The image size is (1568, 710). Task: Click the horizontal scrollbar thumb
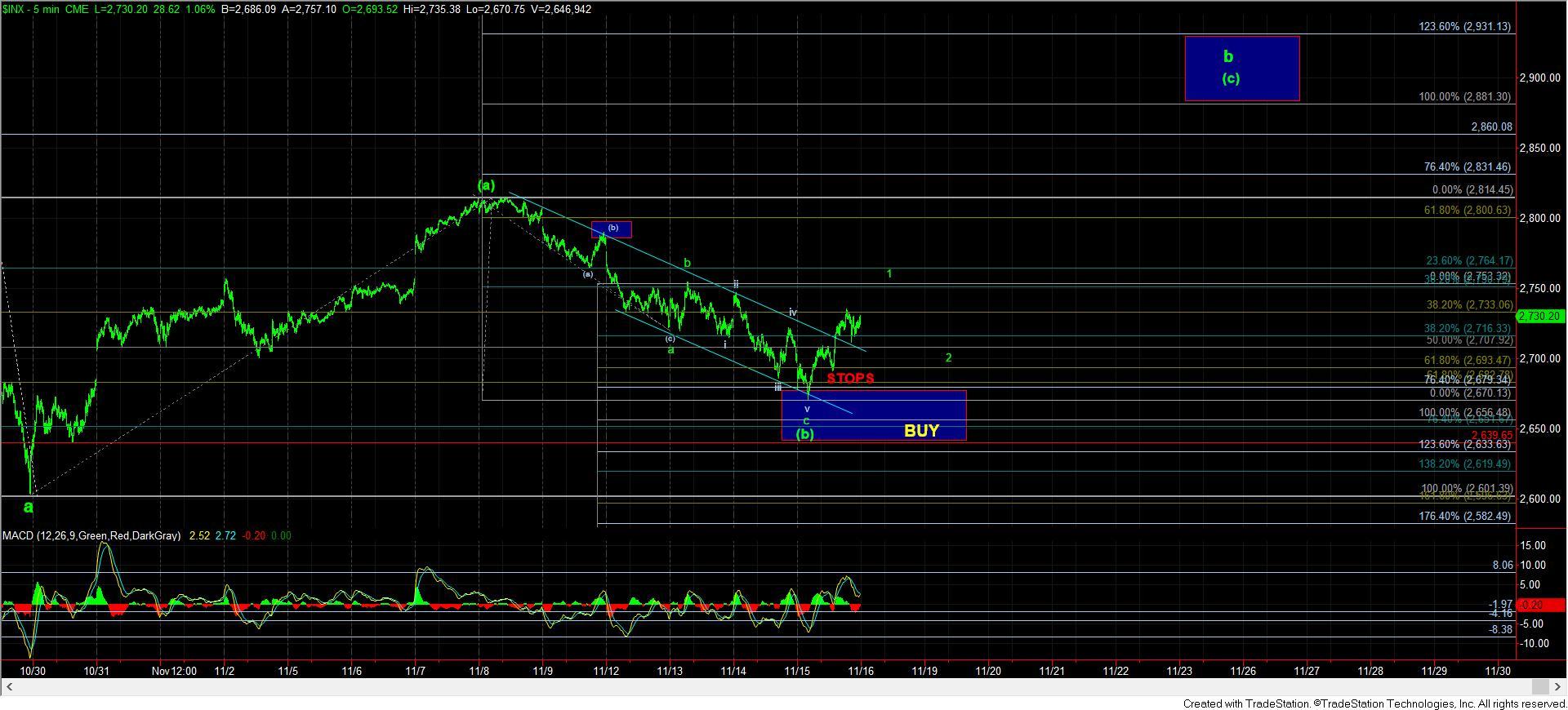tap(1539, 686)
